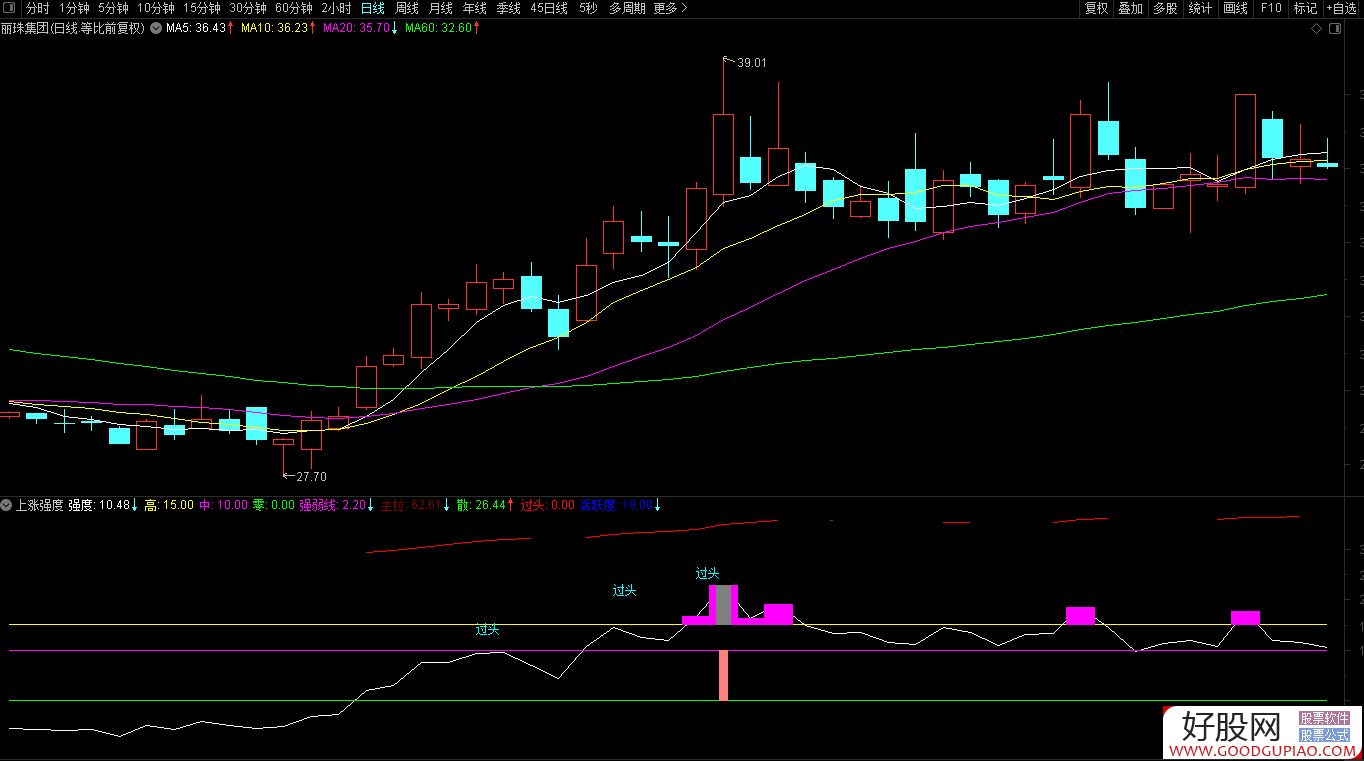
Task: Click the 过头: 0.00 value label
Action: click(x=547, y=505)
